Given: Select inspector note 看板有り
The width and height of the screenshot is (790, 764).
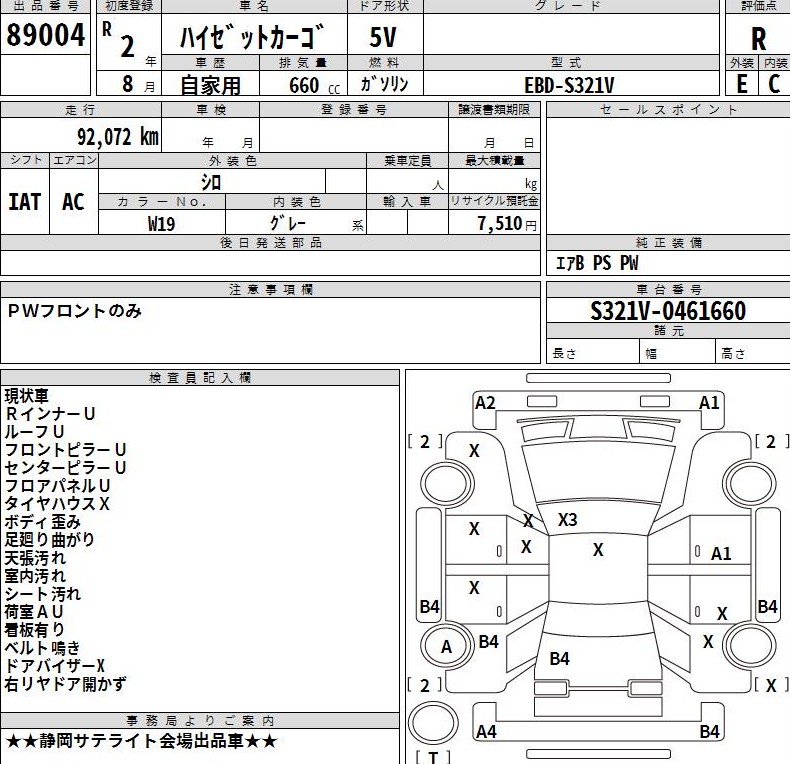Looking at the screenshot, I should pos(34,630).
